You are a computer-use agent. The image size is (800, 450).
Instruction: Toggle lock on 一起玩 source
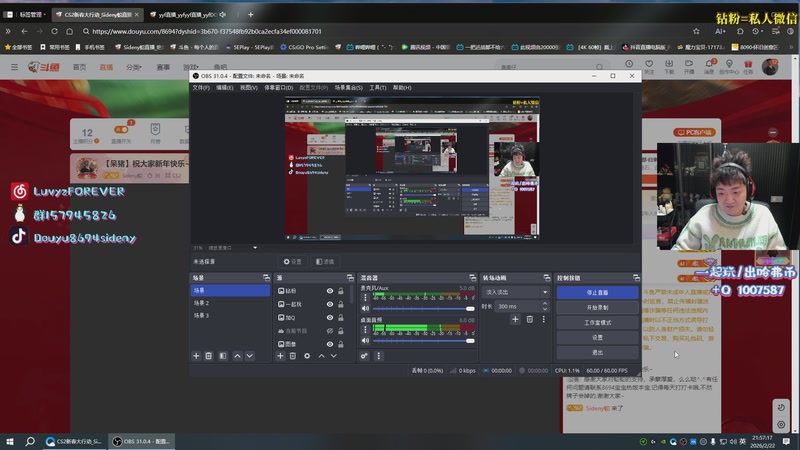(341, 304)
